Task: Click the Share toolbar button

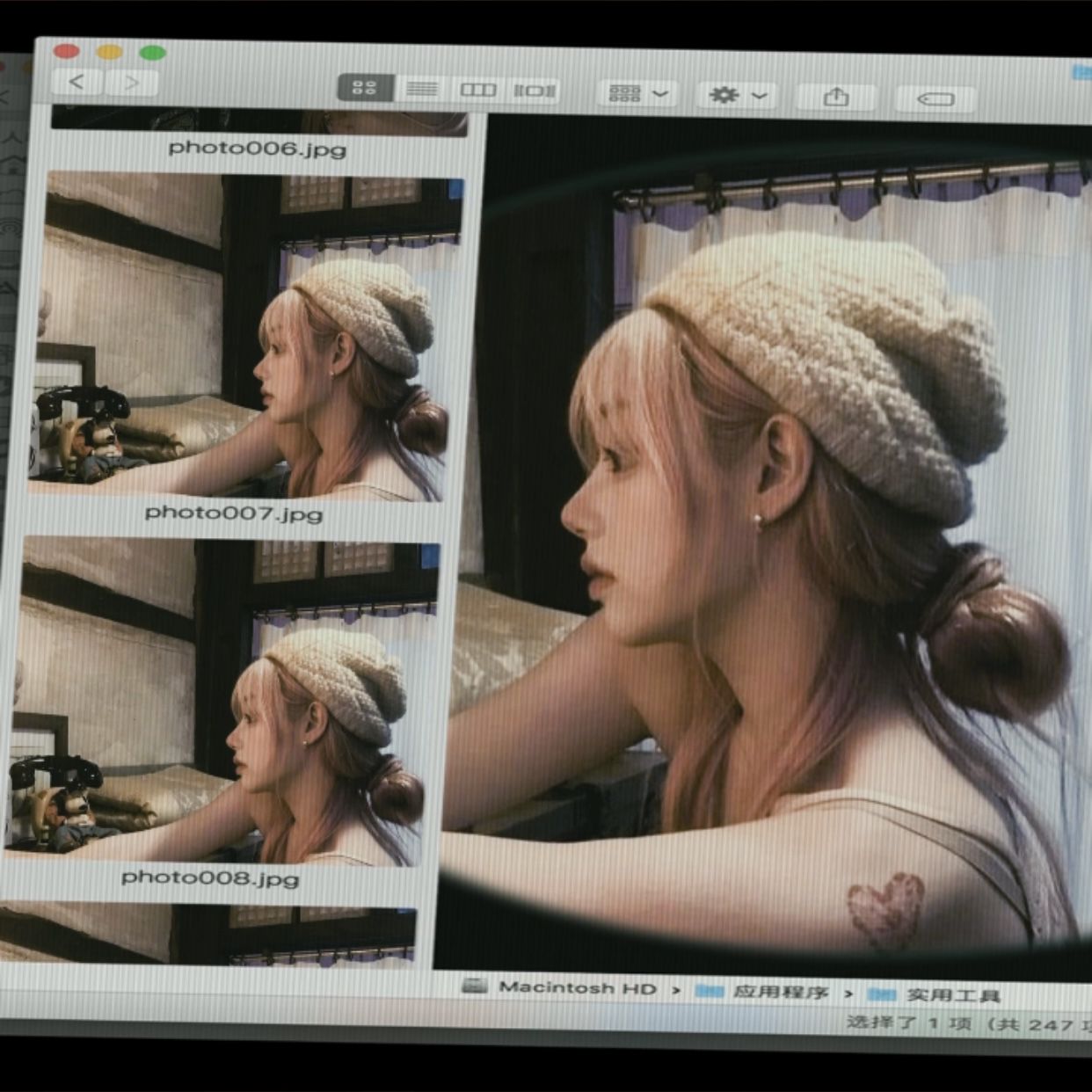Action: point(836,97)
